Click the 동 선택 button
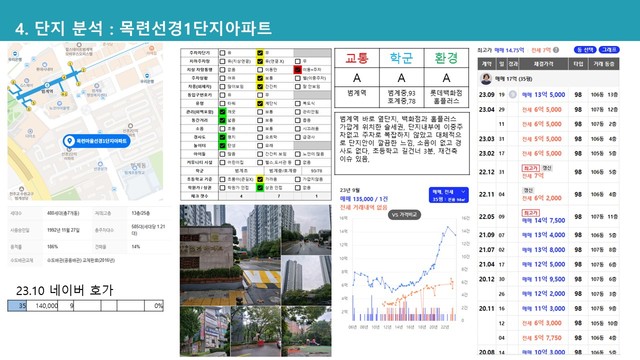The image size is (640, 360). pos(585,50)
